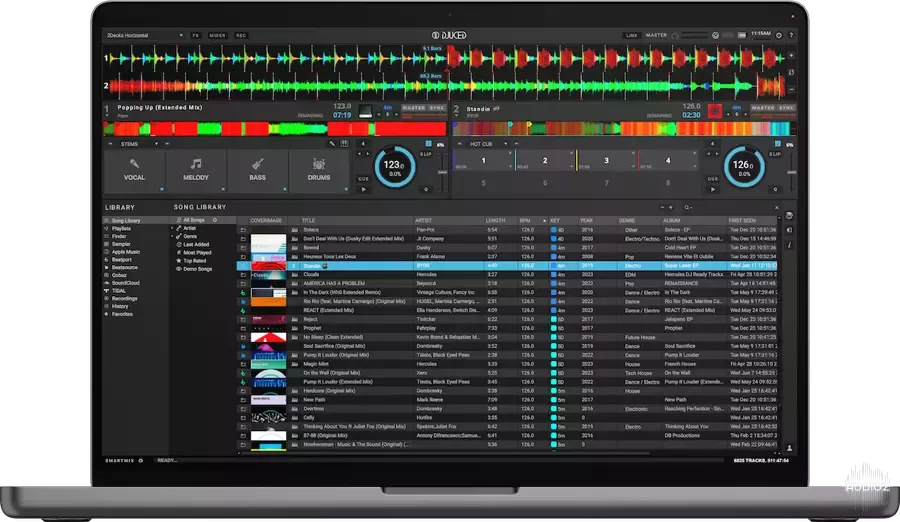Screen dimensions: 900x522
Task: Expand the Artist tree node
Action: (172, 228)
